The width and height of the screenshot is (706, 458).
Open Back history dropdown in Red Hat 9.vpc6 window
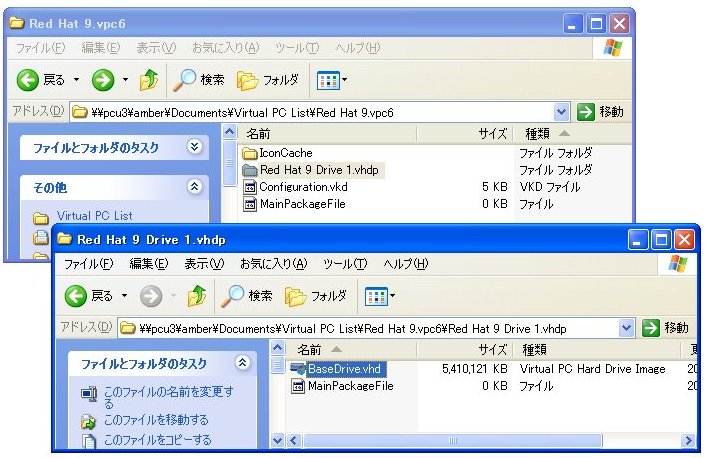(77, 80)
